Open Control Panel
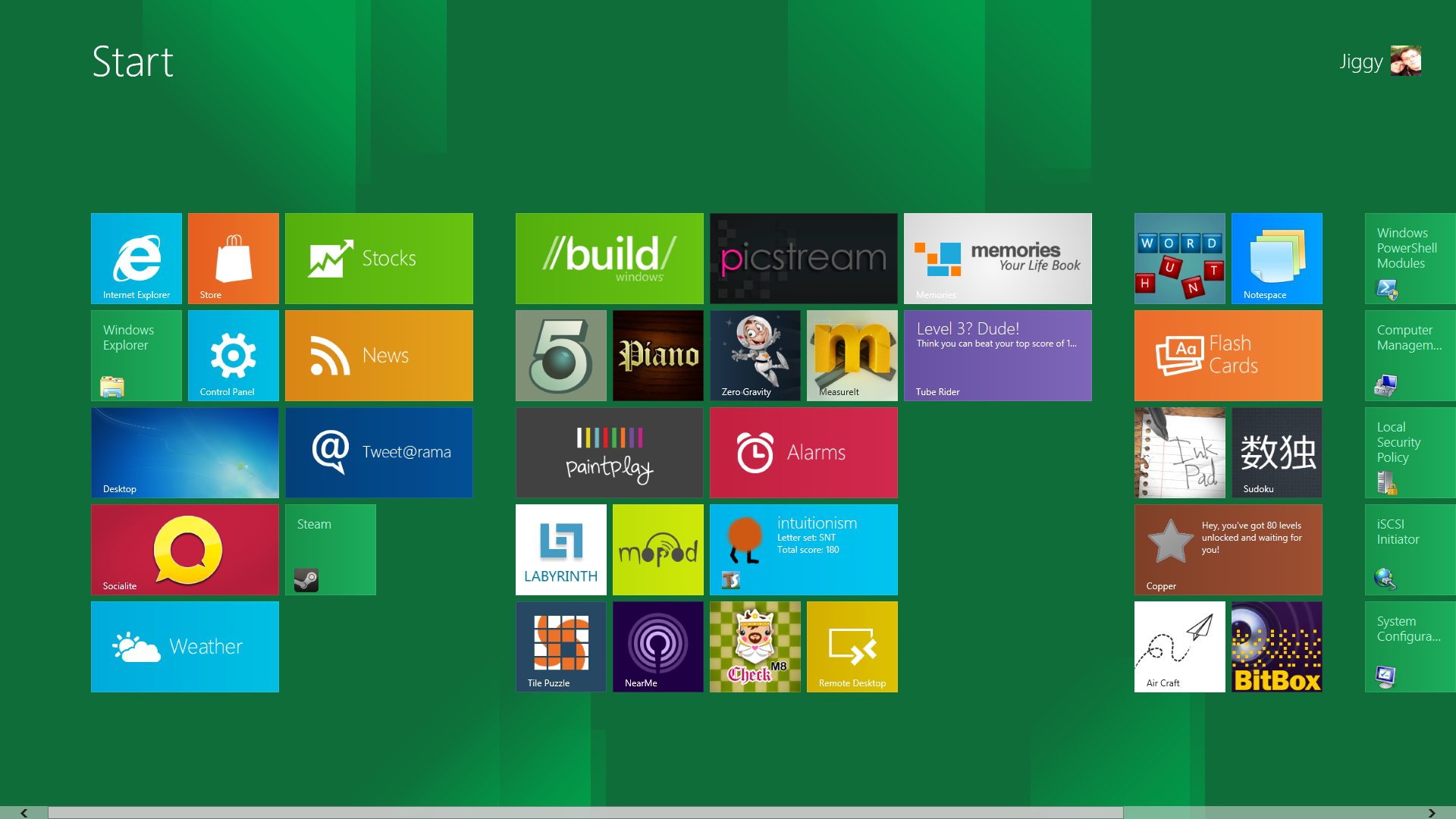Image resolution: width=1456 pixels, height=819 pixels. click(233, 355)
